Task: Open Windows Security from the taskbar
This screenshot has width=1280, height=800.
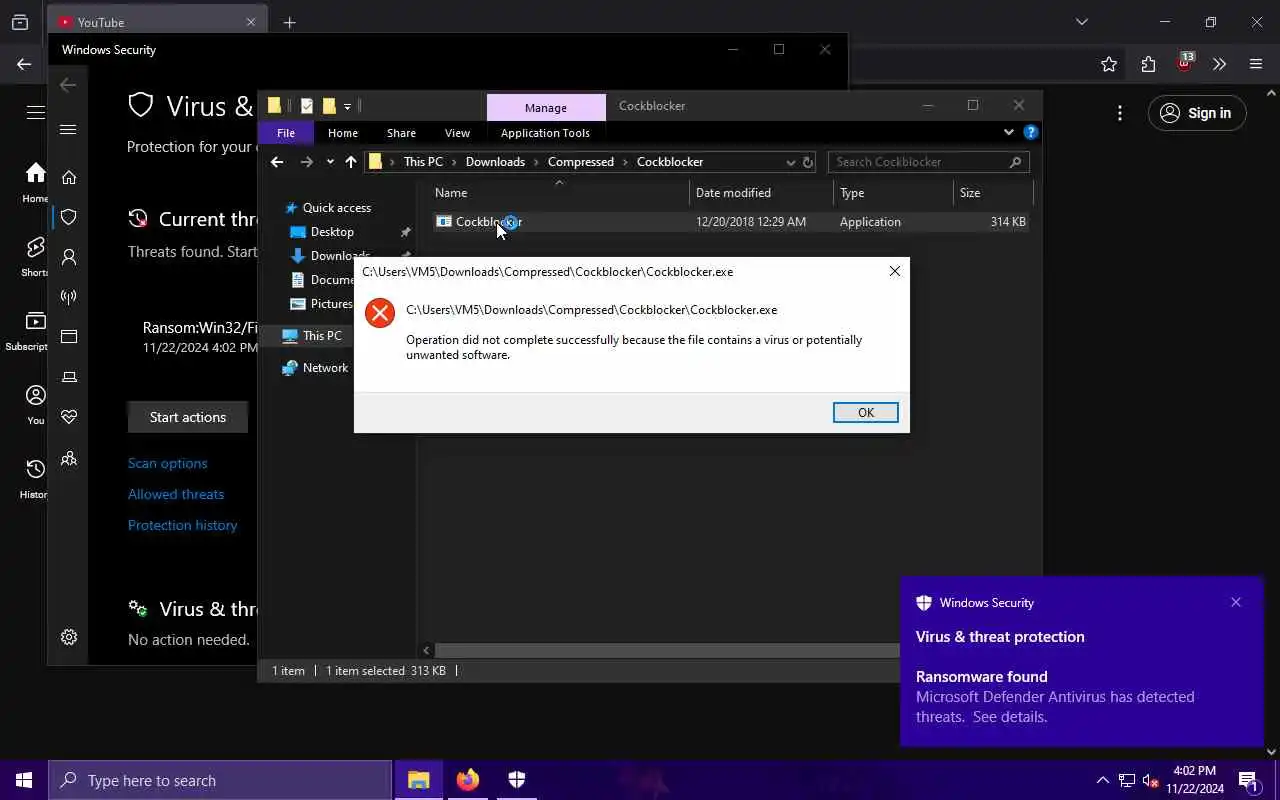Action: pos(517,780)
